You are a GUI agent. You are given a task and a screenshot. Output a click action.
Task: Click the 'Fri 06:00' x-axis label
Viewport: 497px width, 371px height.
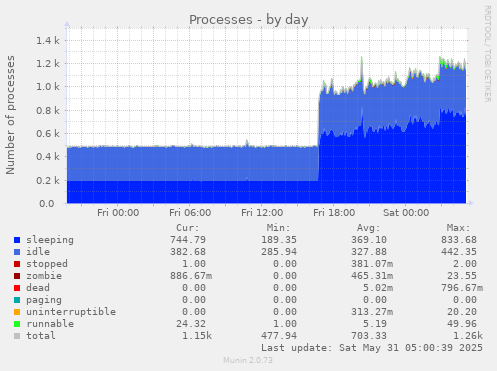coord(190,213)
